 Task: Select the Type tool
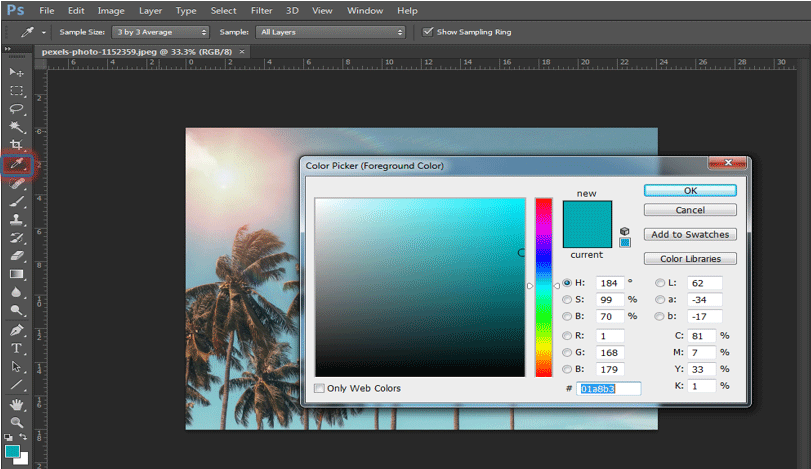coord(17,348)
